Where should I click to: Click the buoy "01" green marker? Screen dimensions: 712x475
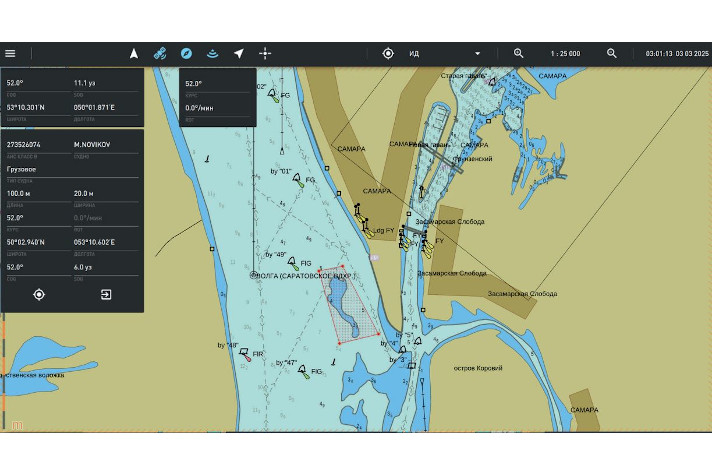(299, 182)
